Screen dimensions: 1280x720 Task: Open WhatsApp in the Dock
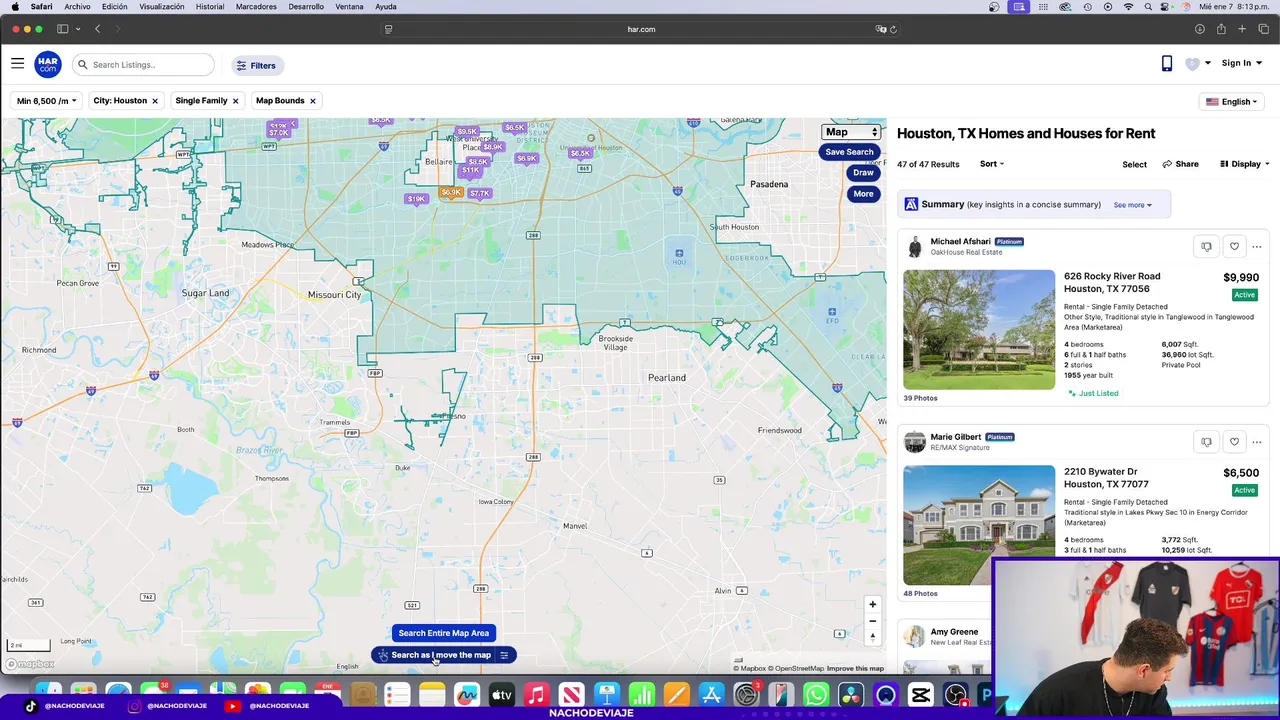[816, 695]
